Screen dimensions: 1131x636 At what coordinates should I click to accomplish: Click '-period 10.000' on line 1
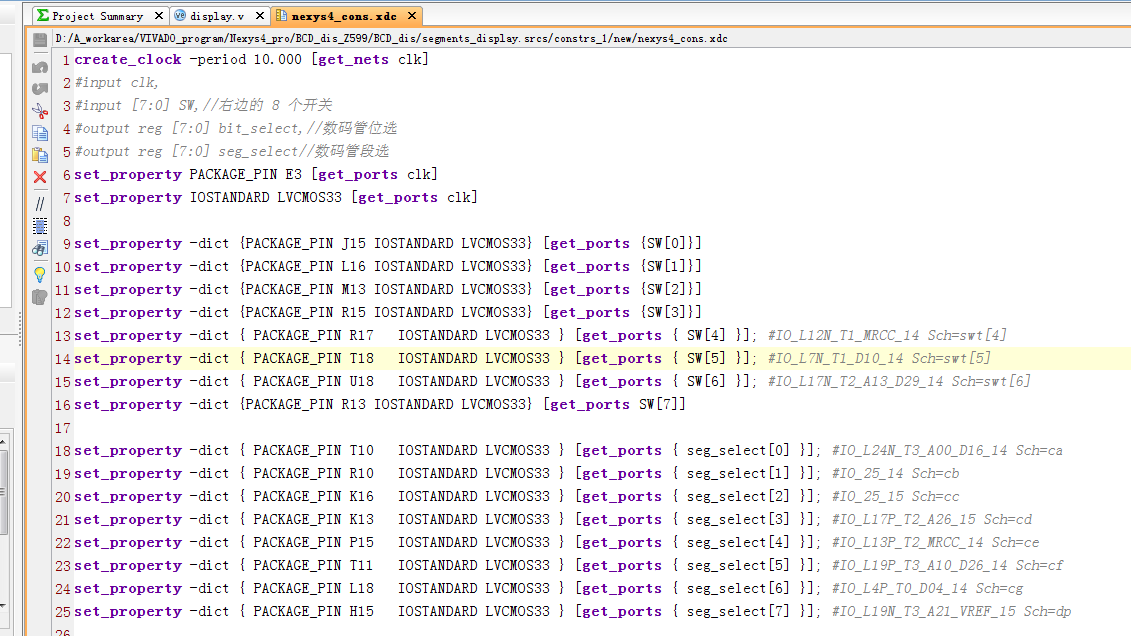point(245,60)
